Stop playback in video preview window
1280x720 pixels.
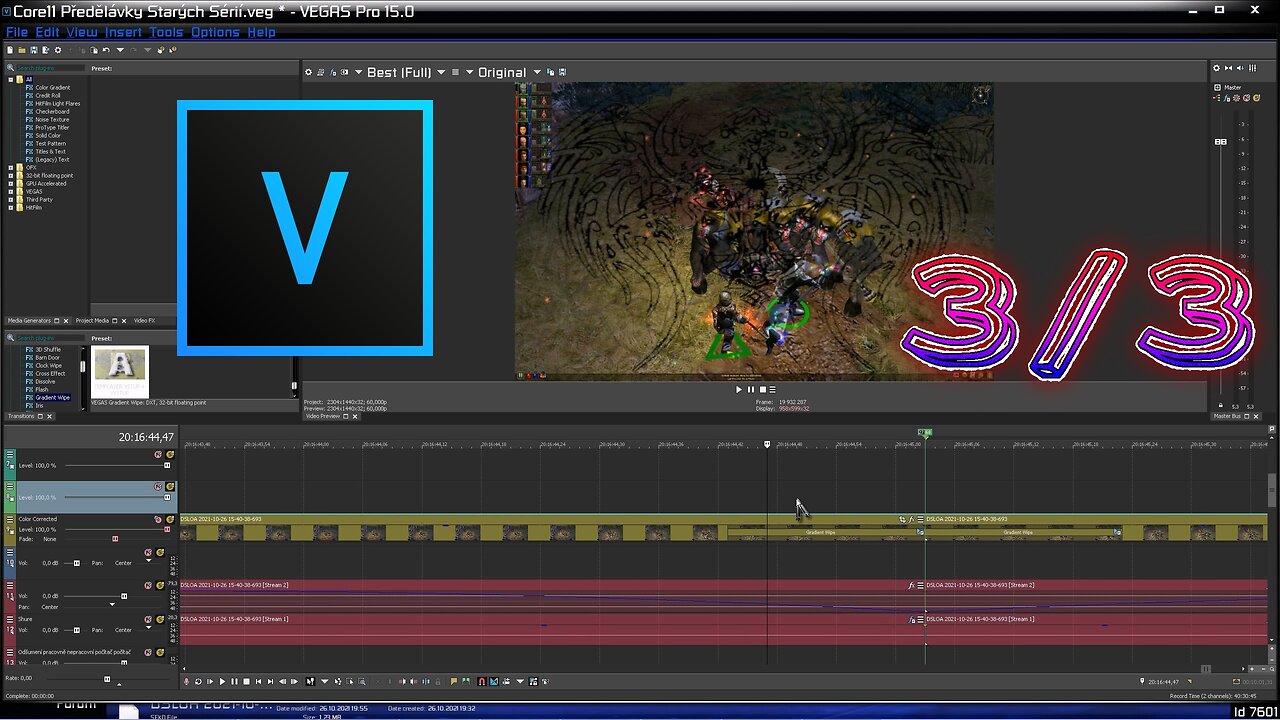762,389
